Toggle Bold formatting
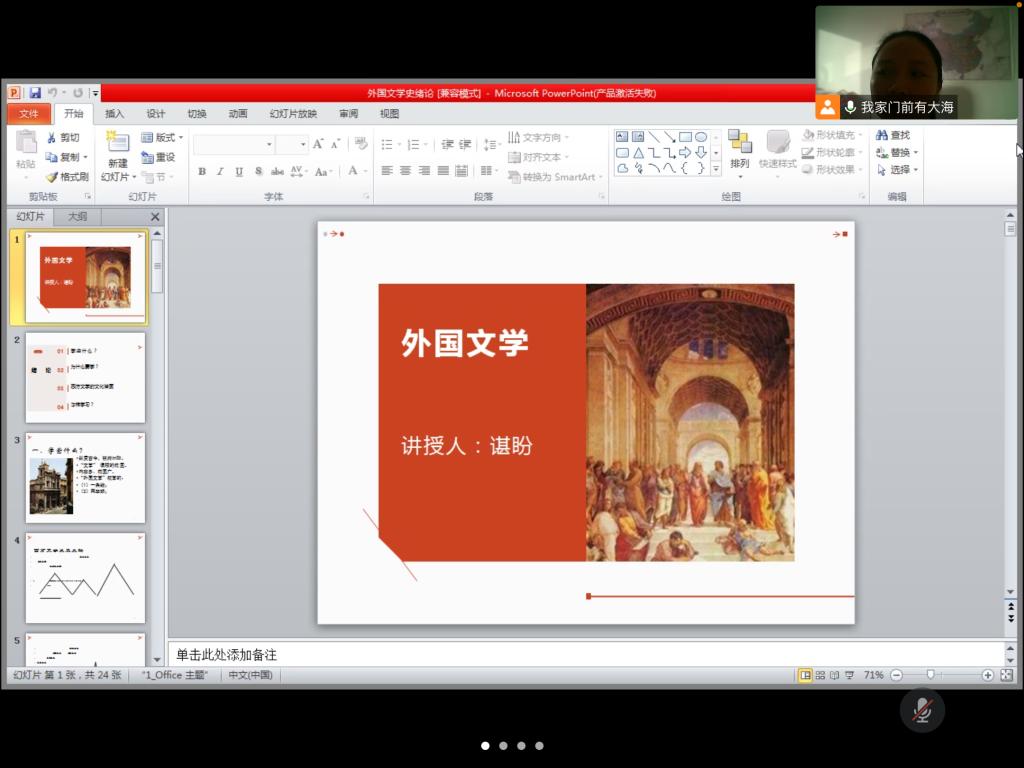This screenshot has height=768, width=1024. pyautogui.click(x=202, y=171)
